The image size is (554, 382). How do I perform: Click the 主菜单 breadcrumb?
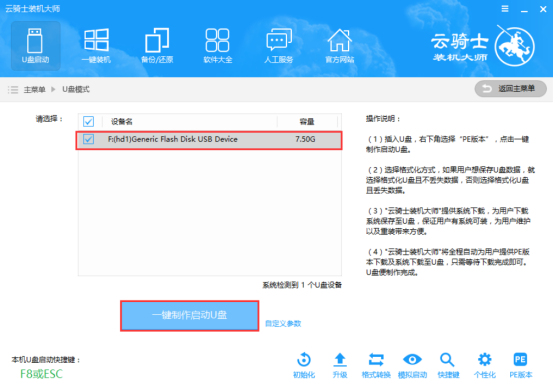click(34, 89)
